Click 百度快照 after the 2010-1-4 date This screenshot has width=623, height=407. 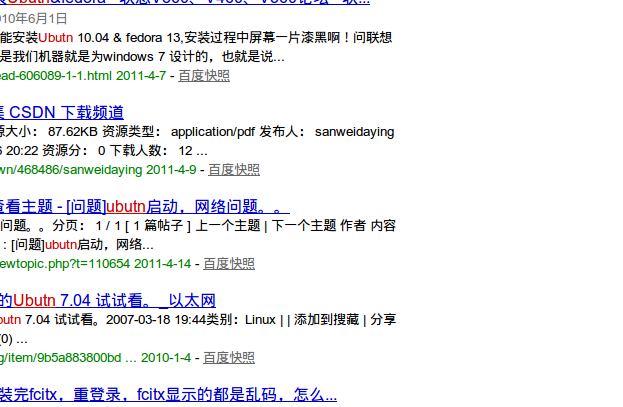229,358
